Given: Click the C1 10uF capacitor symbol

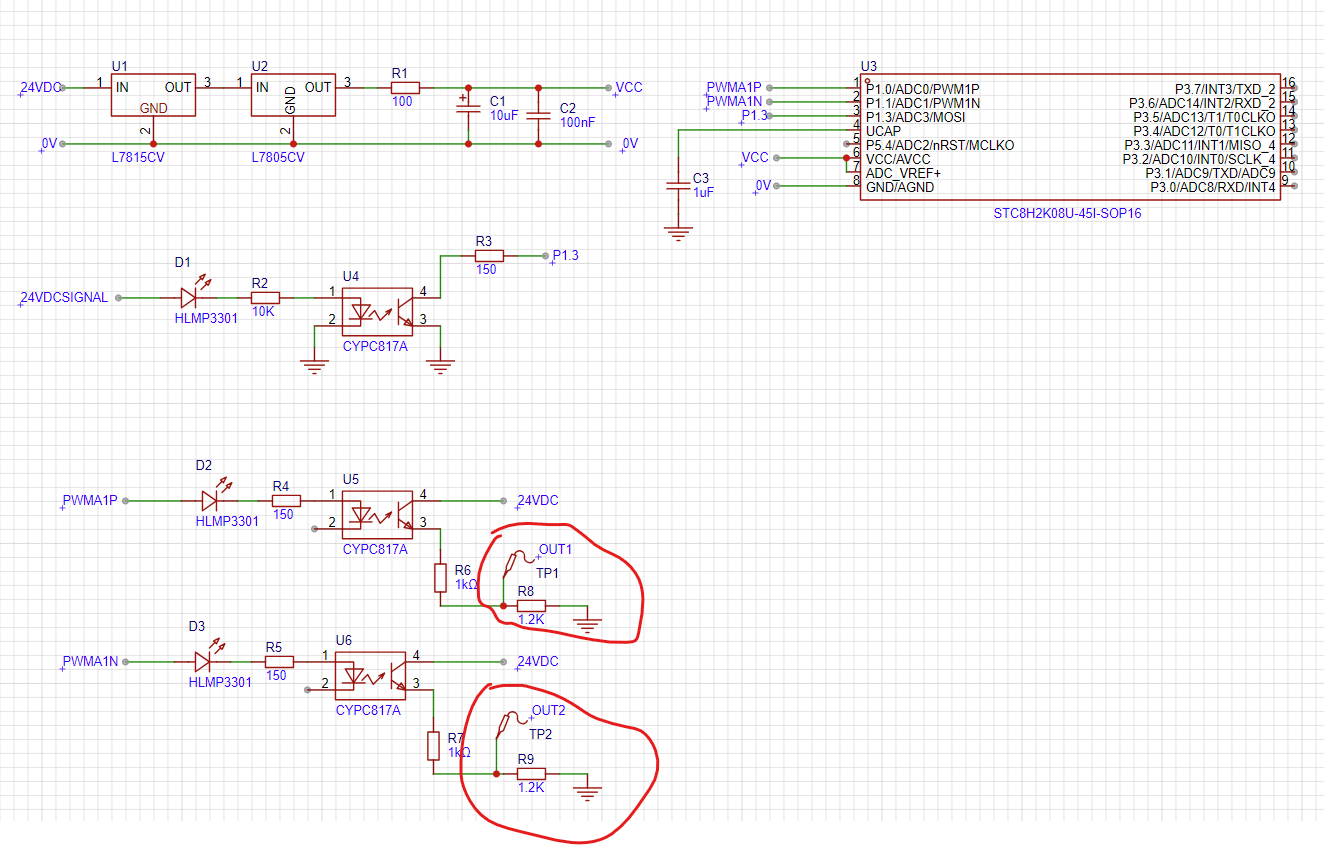Looking at the screenshot, I should click(468, 115).
